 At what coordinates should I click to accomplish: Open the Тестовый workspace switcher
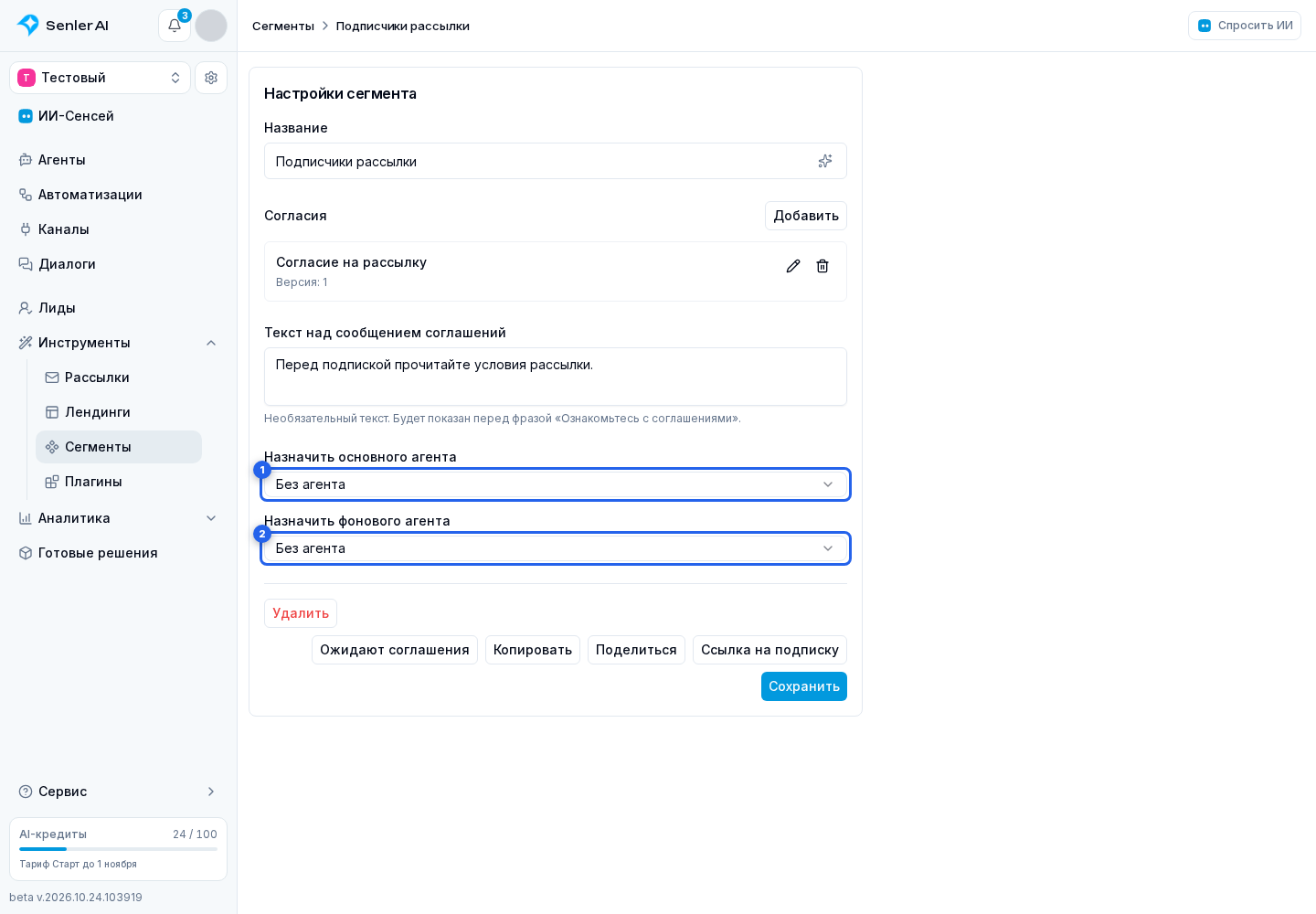pyautogui.click(x=101, y=78)
